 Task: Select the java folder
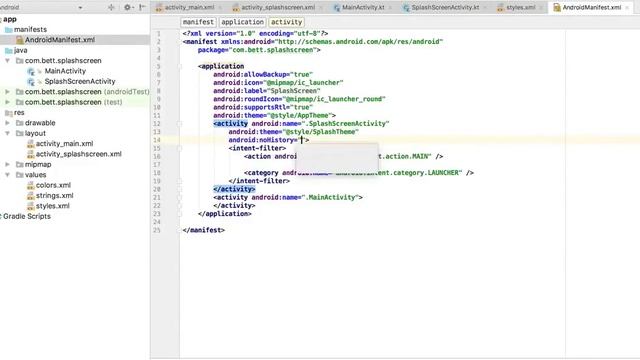(20, 50)
